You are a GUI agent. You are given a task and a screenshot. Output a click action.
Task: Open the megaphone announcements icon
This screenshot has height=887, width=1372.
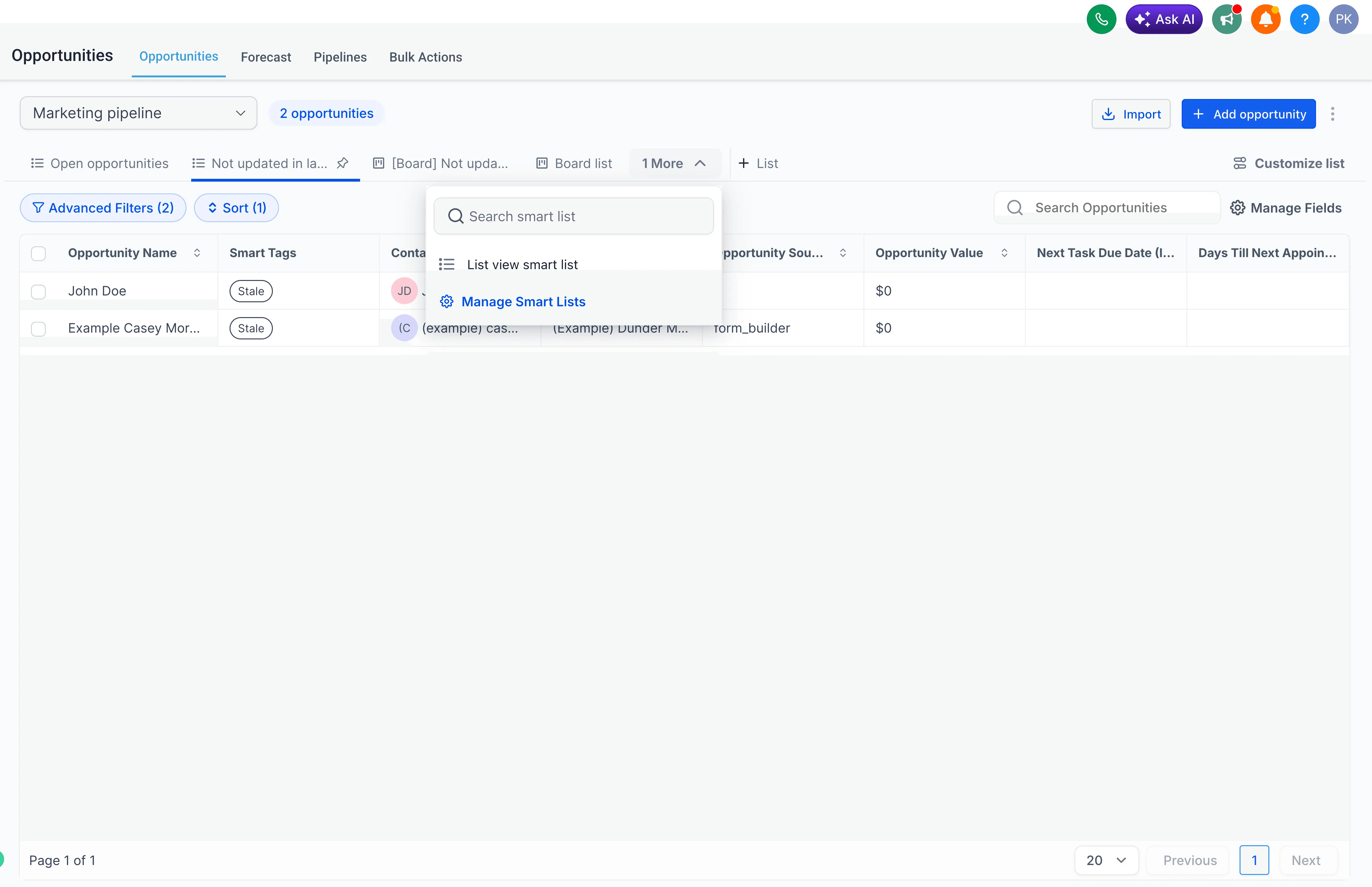[x=1227, y=19]
